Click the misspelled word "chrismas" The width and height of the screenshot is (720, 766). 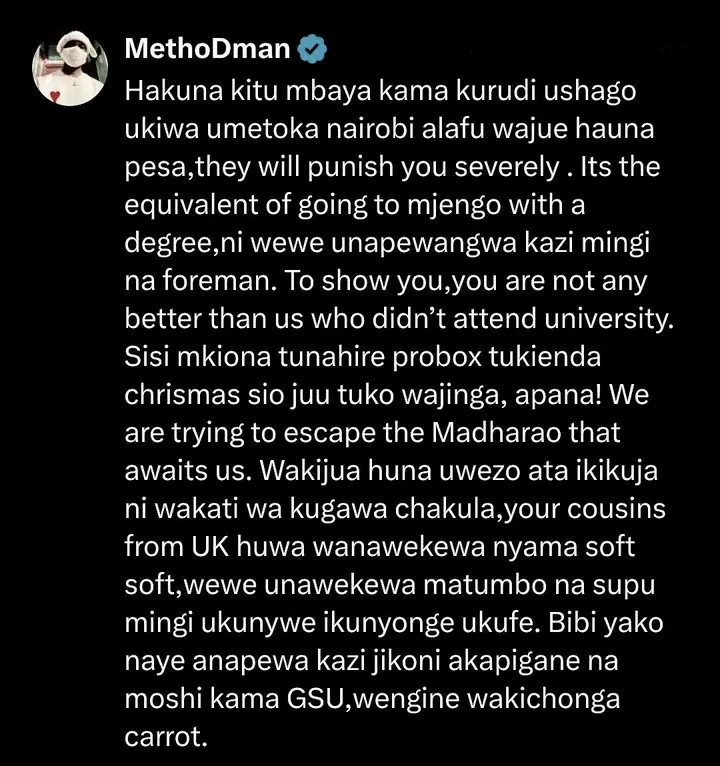click(182, 395)
